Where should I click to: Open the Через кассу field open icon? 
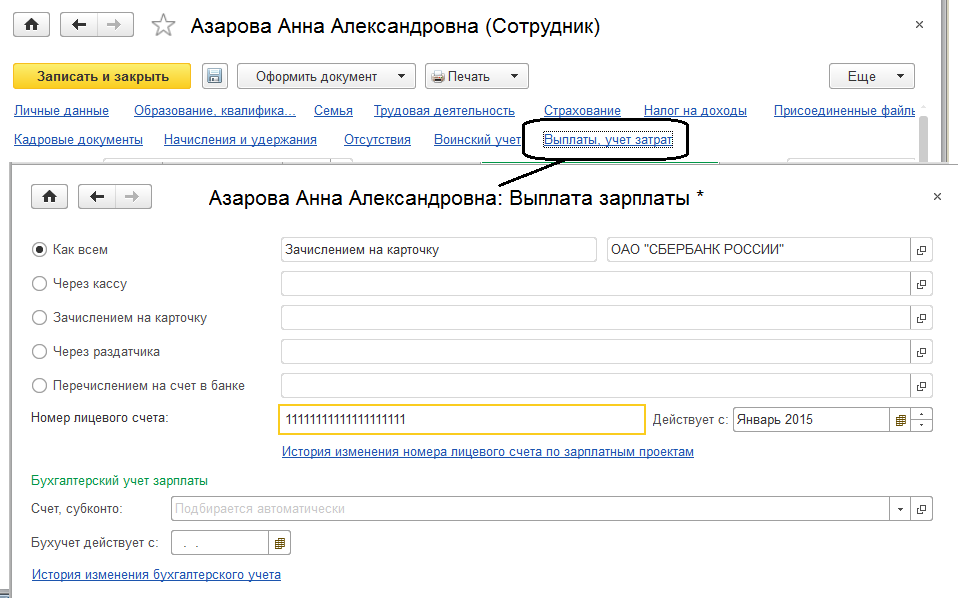(921, 284)
